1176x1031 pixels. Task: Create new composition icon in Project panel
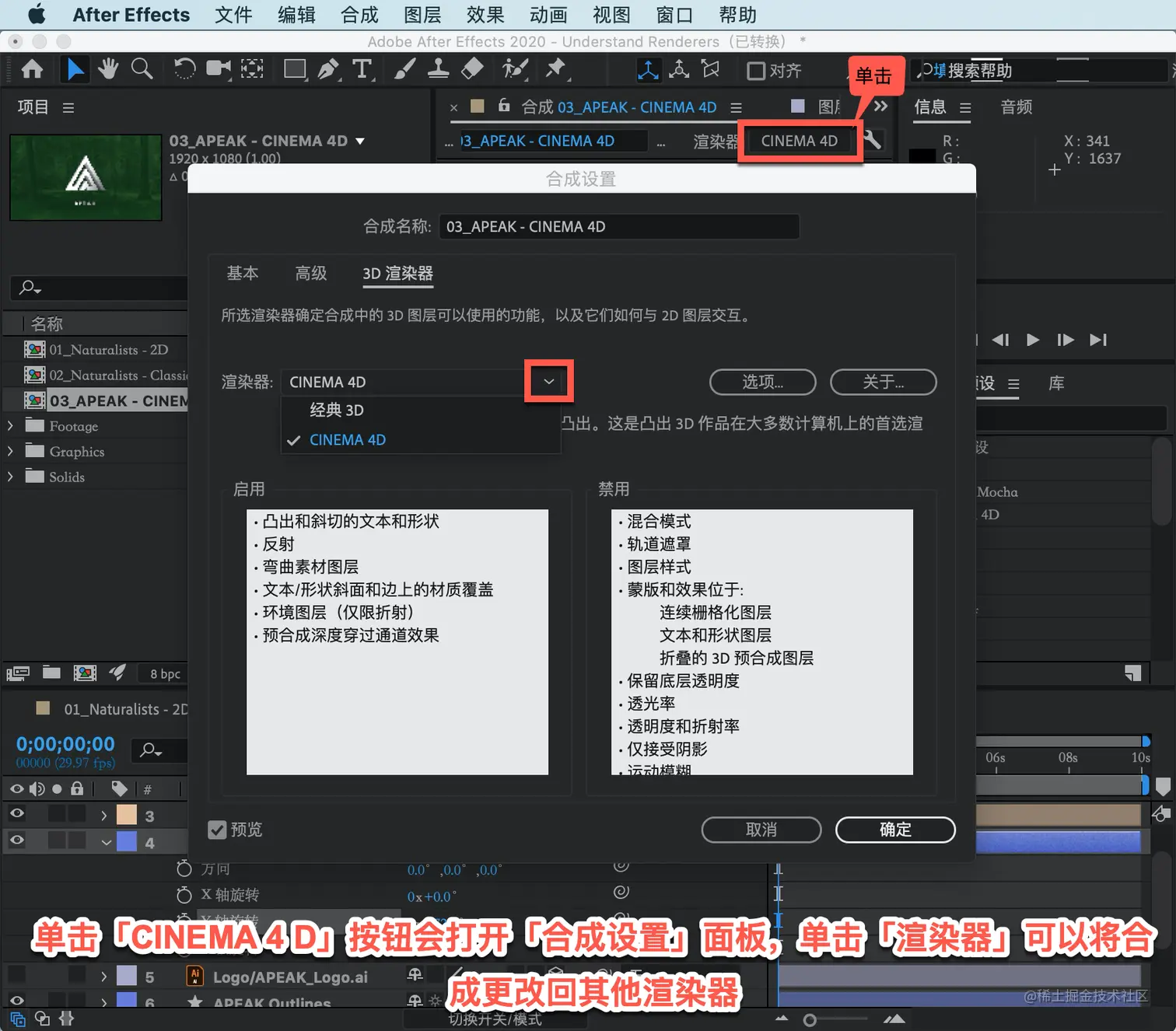pos(85,673)
